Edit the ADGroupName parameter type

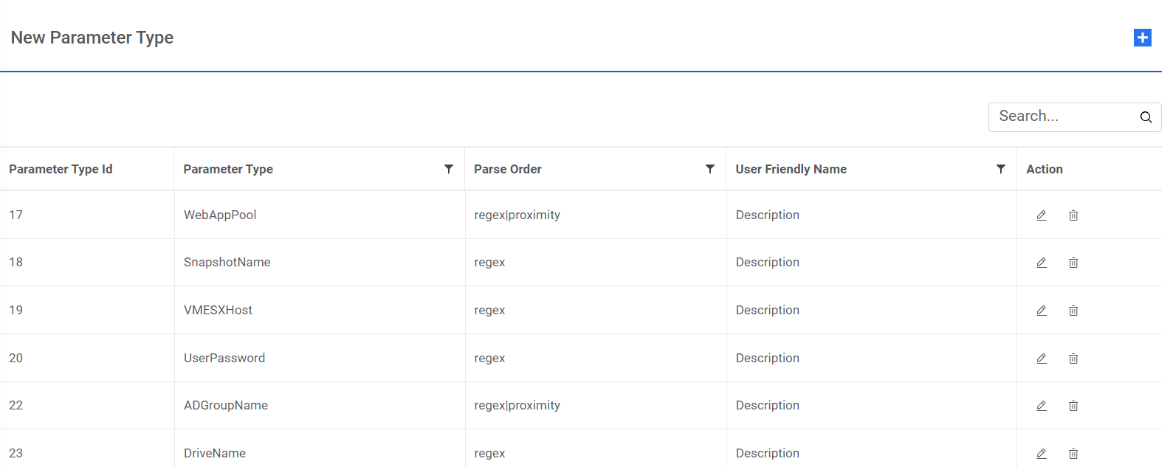click(x=1041, y=406)
